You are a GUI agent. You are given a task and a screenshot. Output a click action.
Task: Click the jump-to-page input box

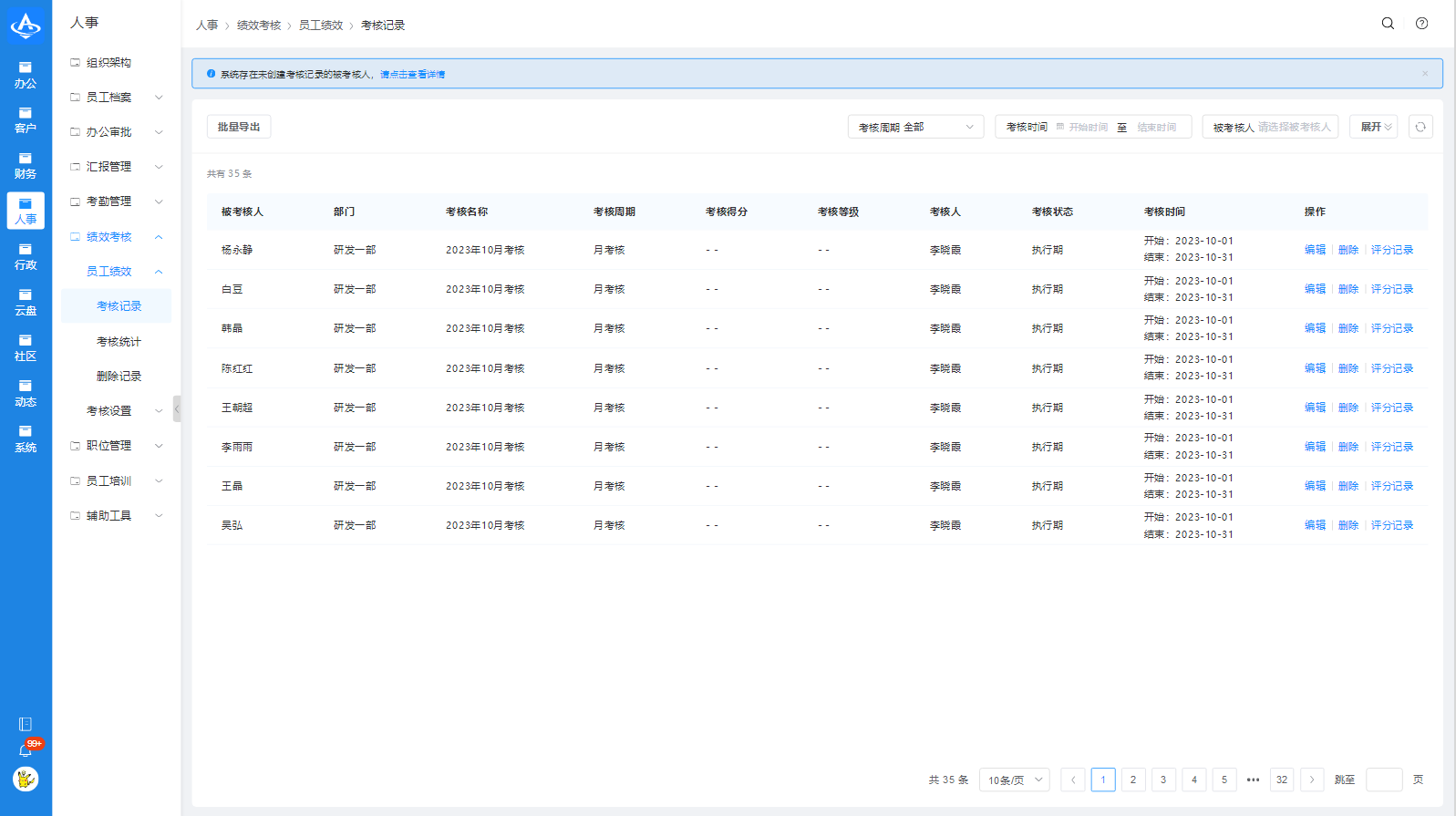pyautogui.click(x=1384, y=780)
